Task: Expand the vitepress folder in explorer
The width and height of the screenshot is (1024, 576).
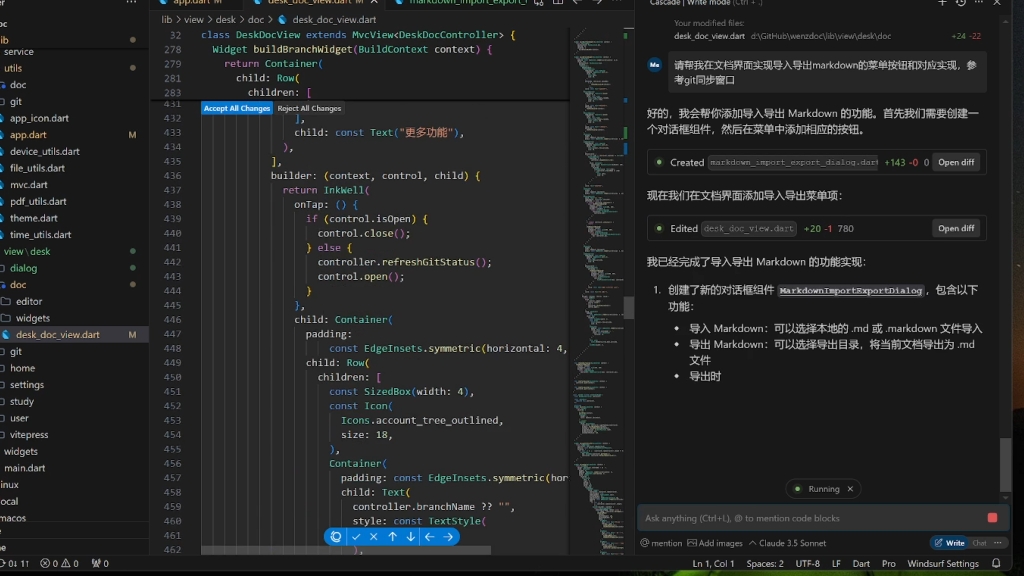Action: 29,434
